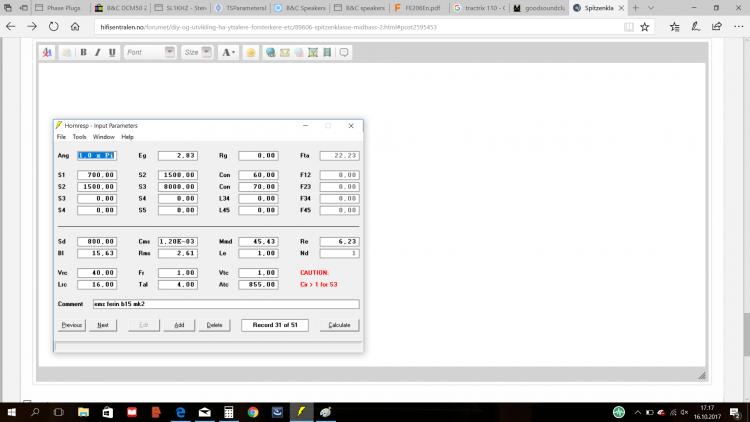
Task: Refresh the current page
Action: click(x=54, y=27)
